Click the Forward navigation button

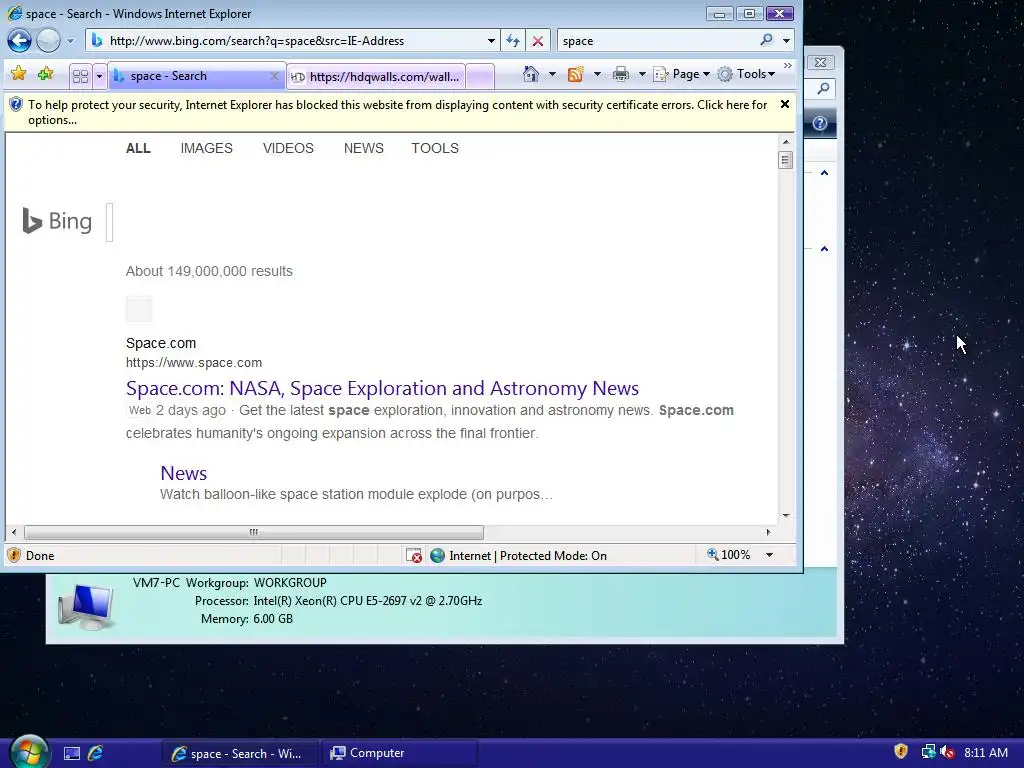48,40
